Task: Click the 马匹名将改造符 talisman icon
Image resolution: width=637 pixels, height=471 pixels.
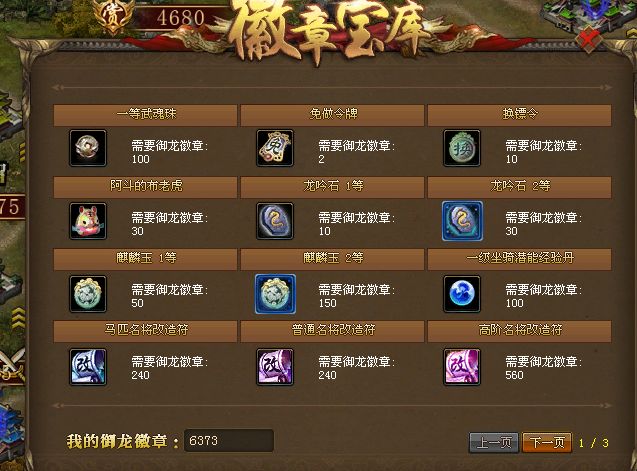Action: [88, 367]
